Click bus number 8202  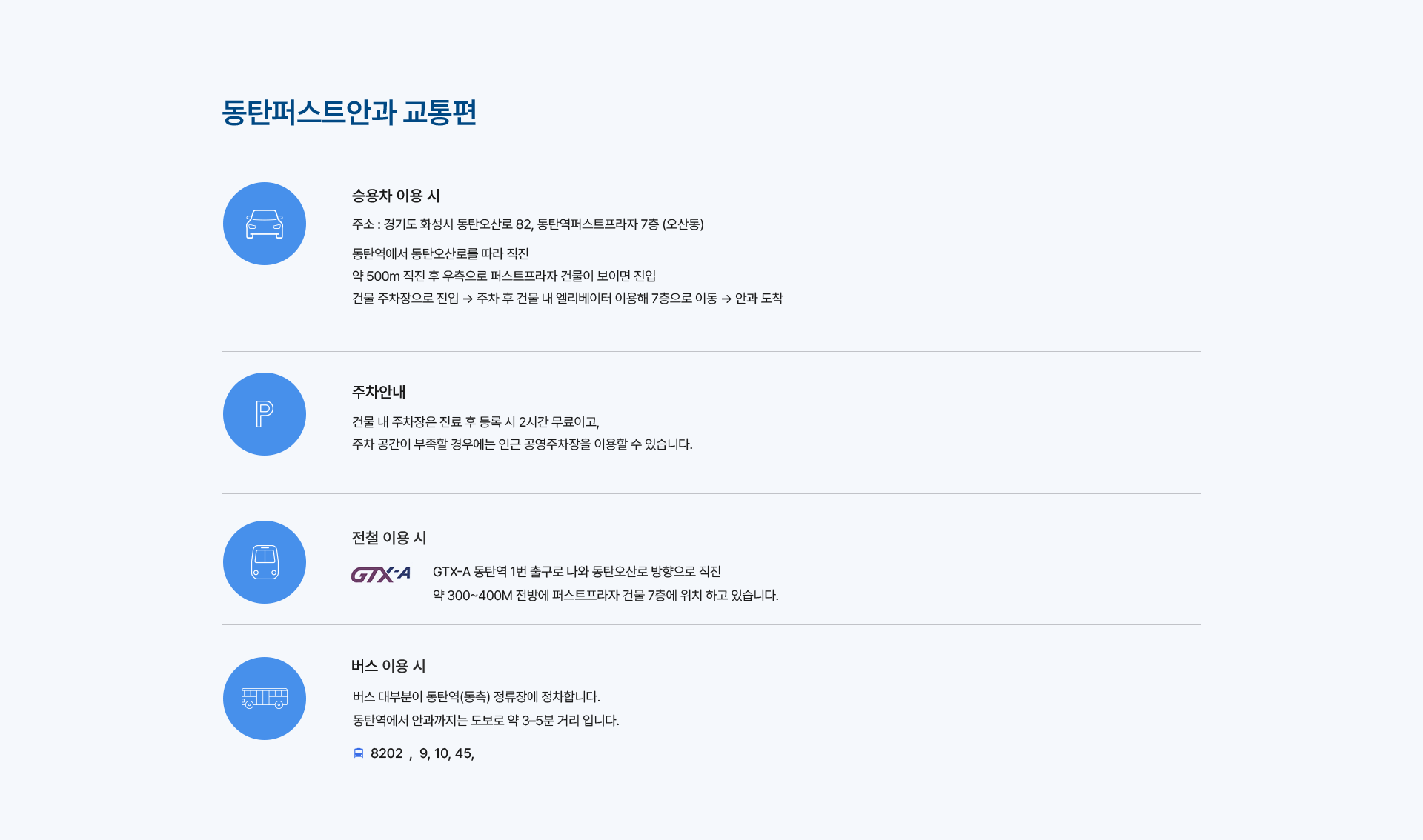pyautogui.click(x=386, y=753)
